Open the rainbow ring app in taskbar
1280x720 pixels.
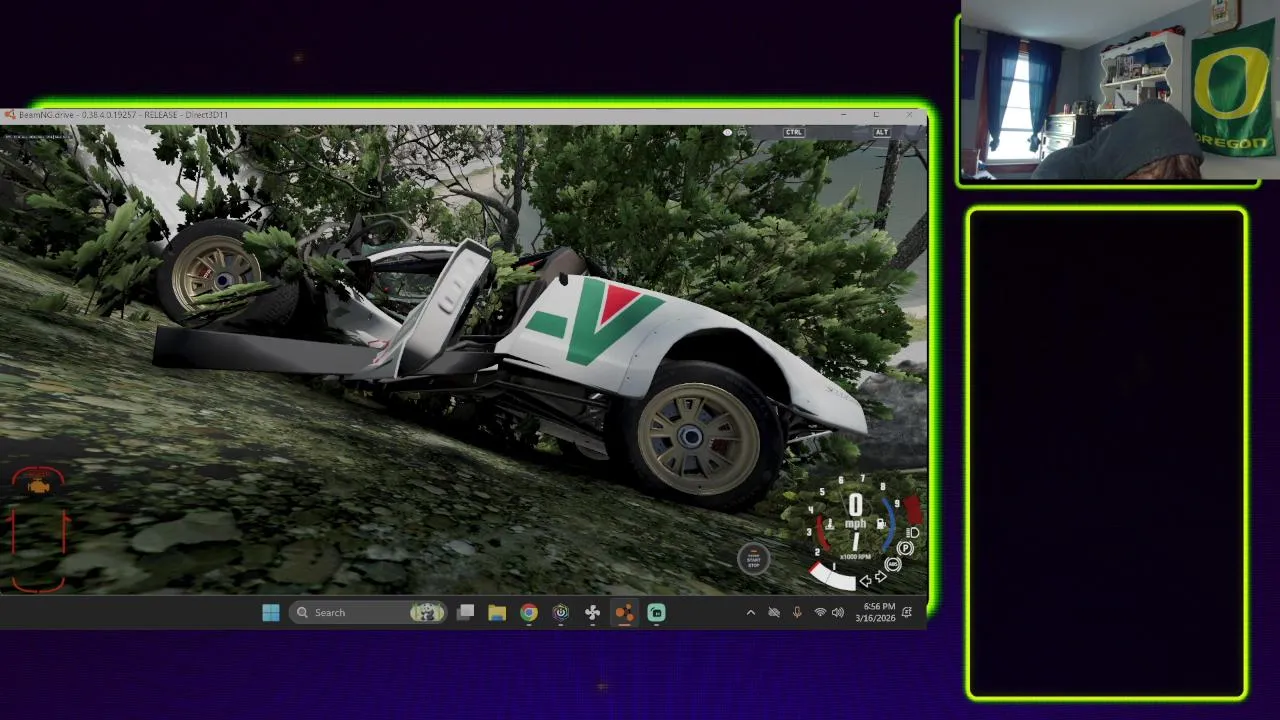click(561, 612)
